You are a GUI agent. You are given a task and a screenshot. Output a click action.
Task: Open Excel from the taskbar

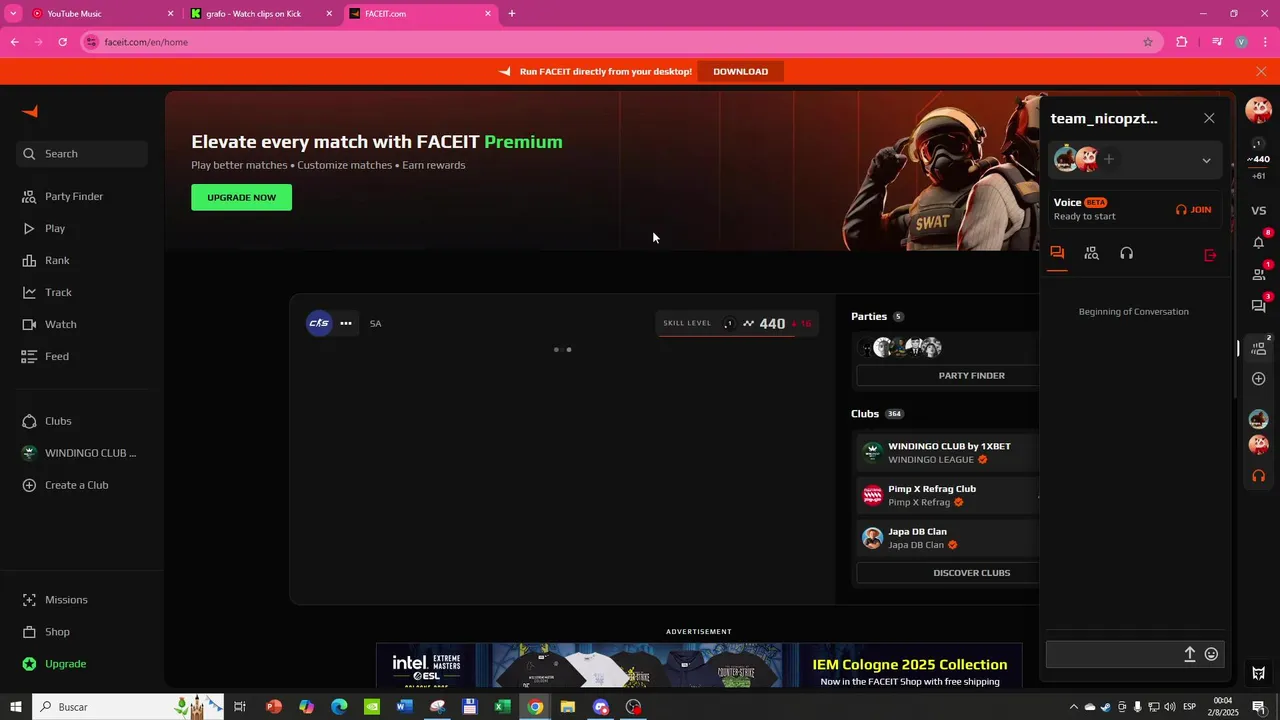(x=503, y=707)
